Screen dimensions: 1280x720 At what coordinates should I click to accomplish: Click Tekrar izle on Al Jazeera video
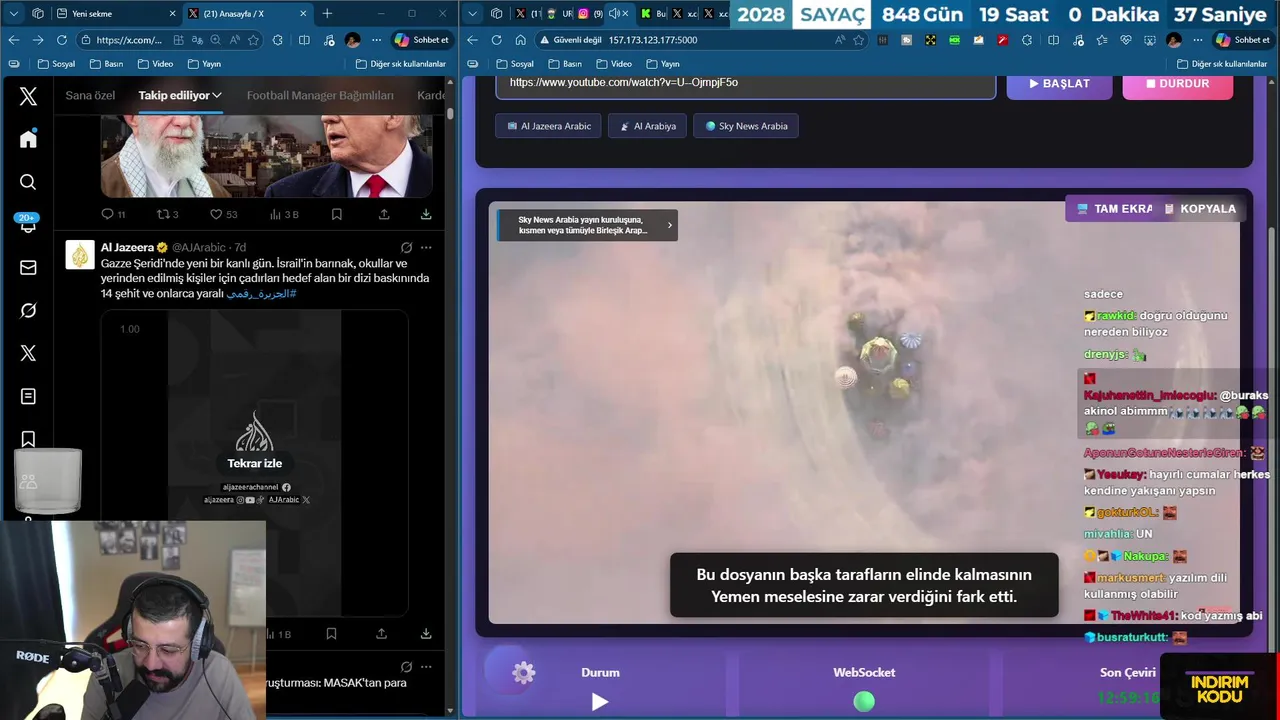(x=255, y=463)
